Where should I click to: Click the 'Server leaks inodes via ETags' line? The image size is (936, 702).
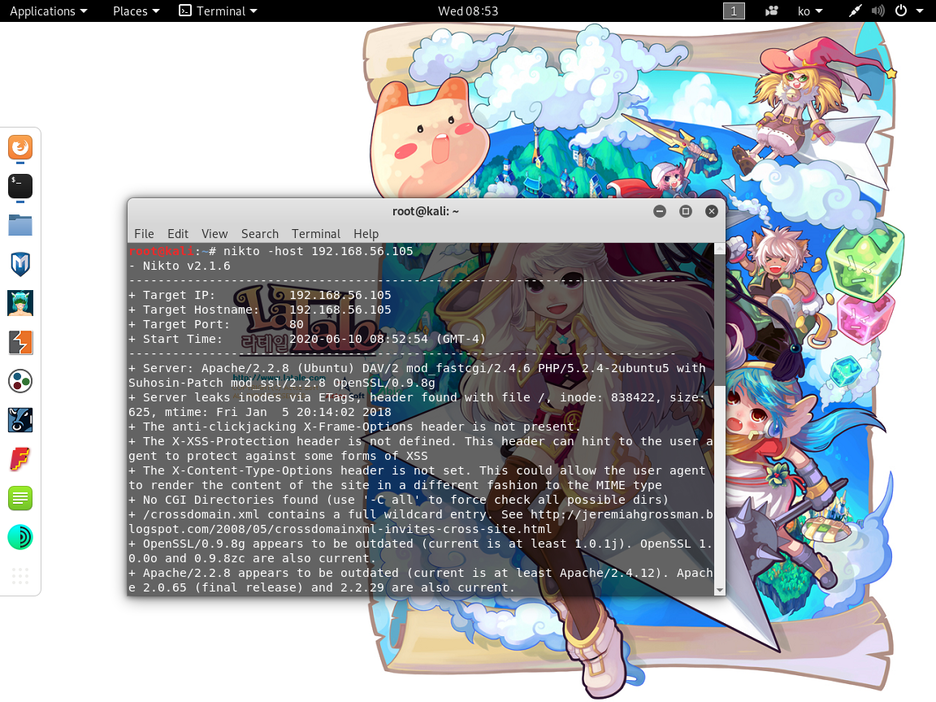(x=417, y=405)
